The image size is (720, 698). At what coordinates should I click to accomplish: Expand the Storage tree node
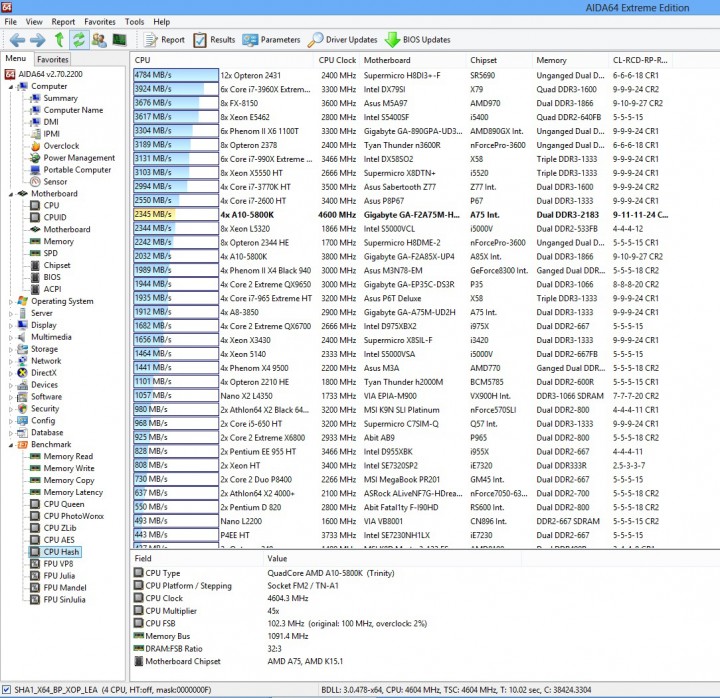(11, 349)
